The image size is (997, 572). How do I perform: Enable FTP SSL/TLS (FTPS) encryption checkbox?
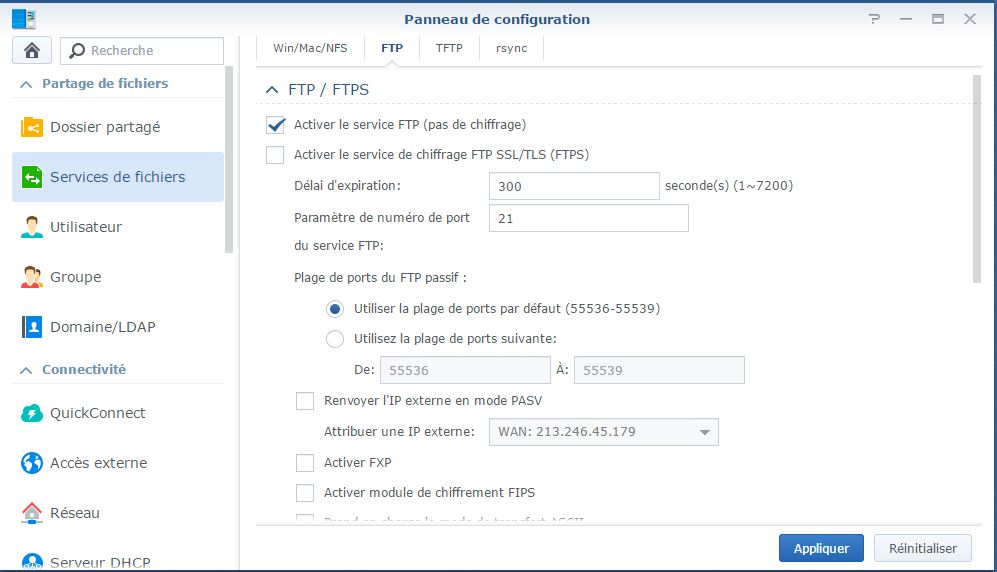[x=275, y=154]
